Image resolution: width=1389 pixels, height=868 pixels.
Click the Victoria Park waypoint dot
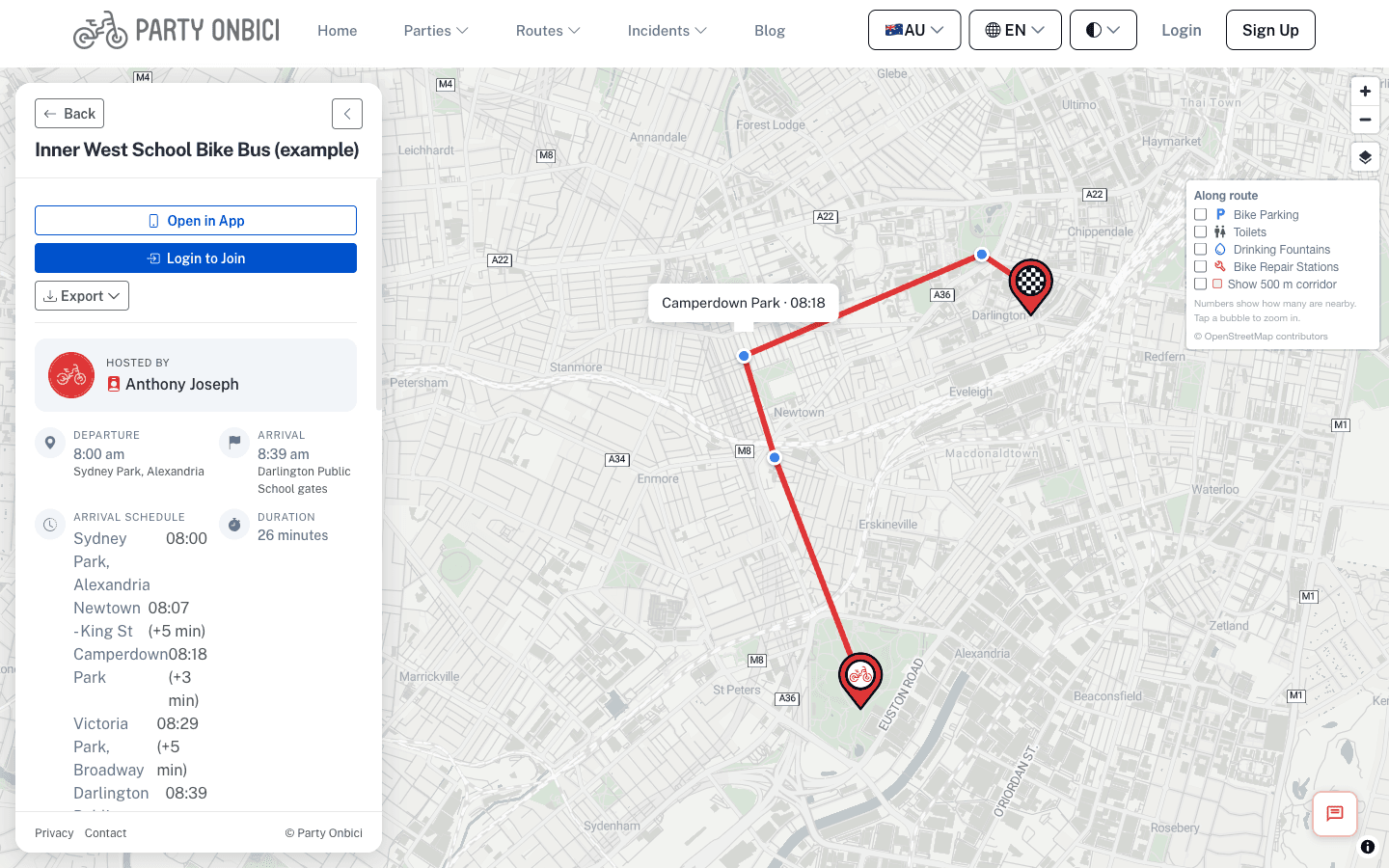tap(982, 255)
